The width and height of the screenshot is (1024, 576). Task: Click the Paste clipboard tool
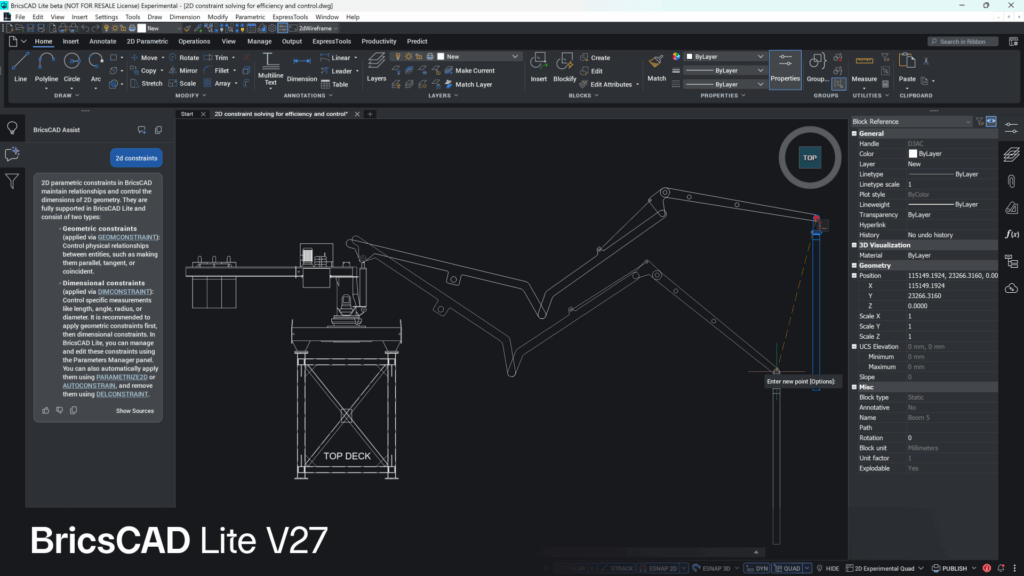click(907, 67)
